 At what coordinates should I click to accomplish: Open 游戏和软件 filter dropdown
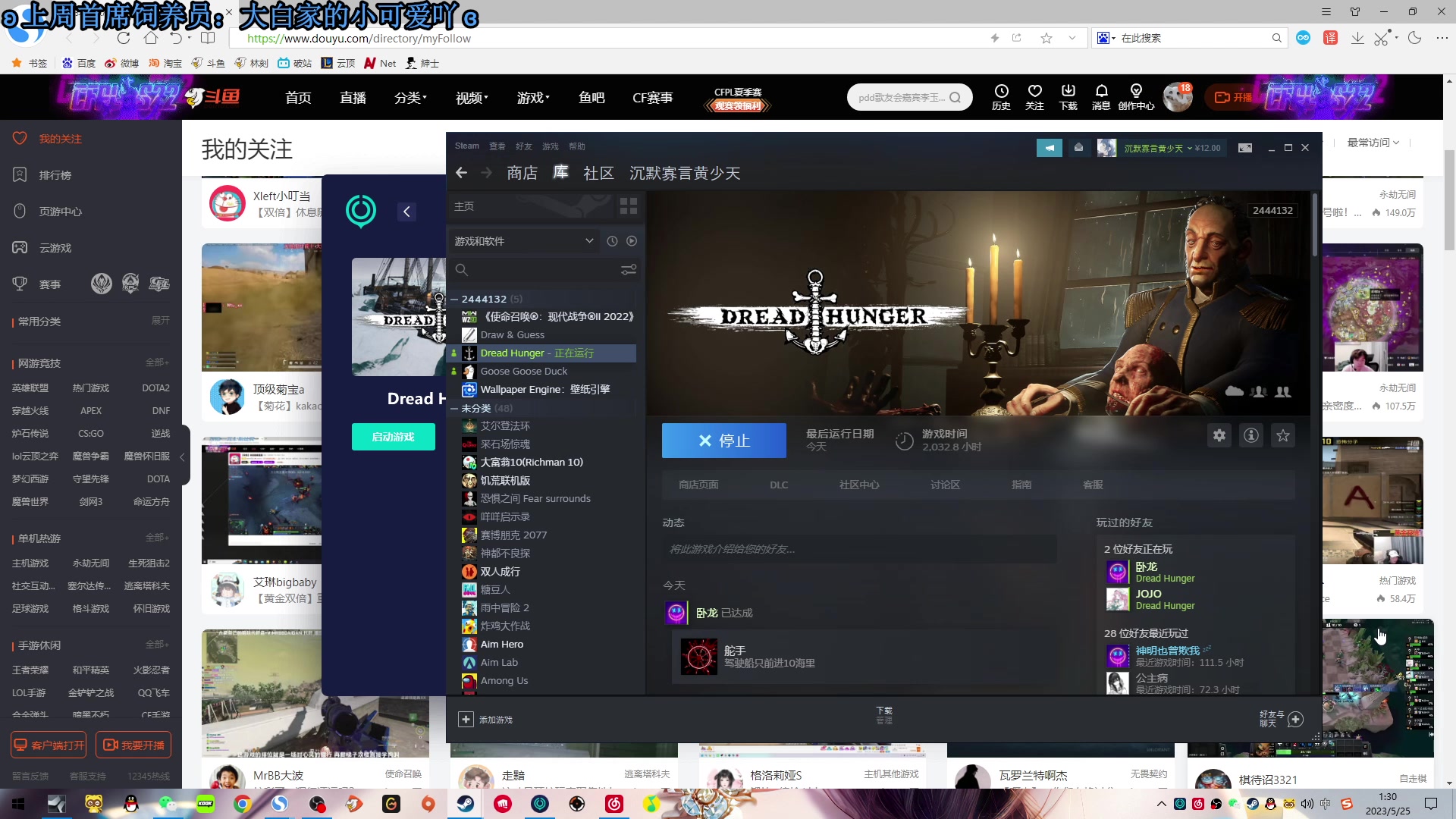(523, 241)
